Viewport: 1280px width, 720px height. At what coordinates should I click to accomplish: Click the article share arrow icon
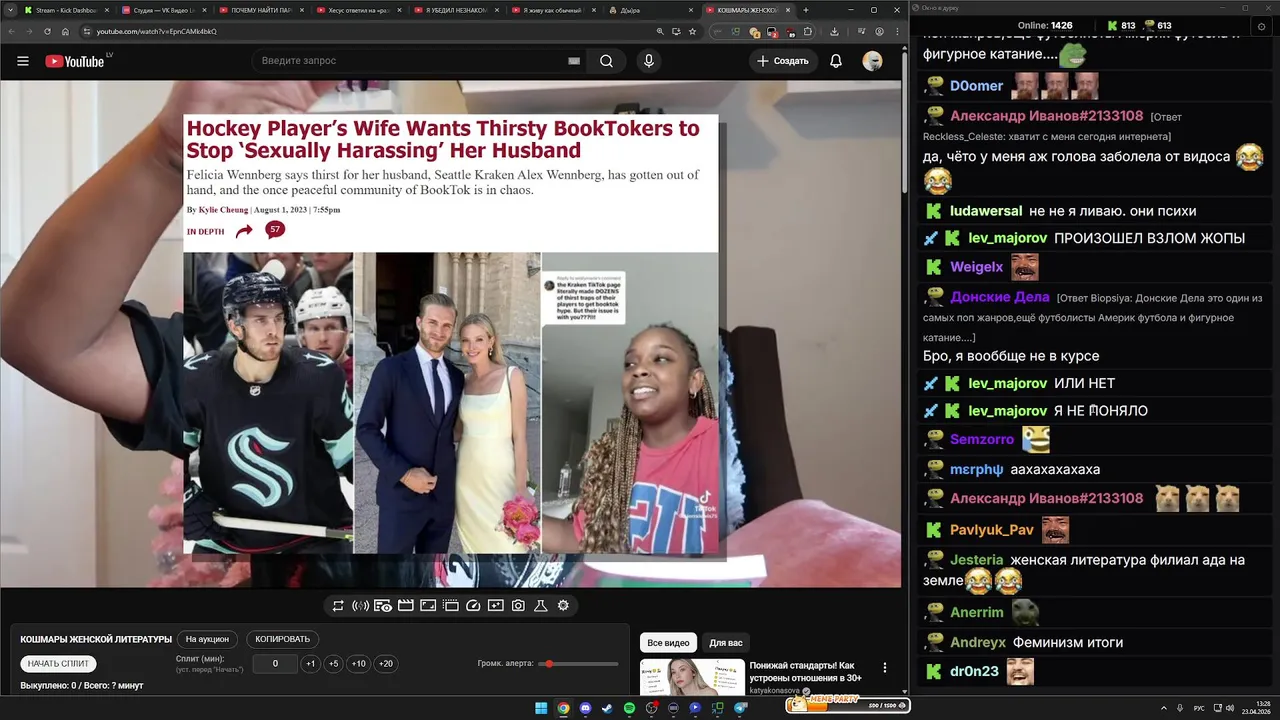pyautogui.click(x=244, y=231)
